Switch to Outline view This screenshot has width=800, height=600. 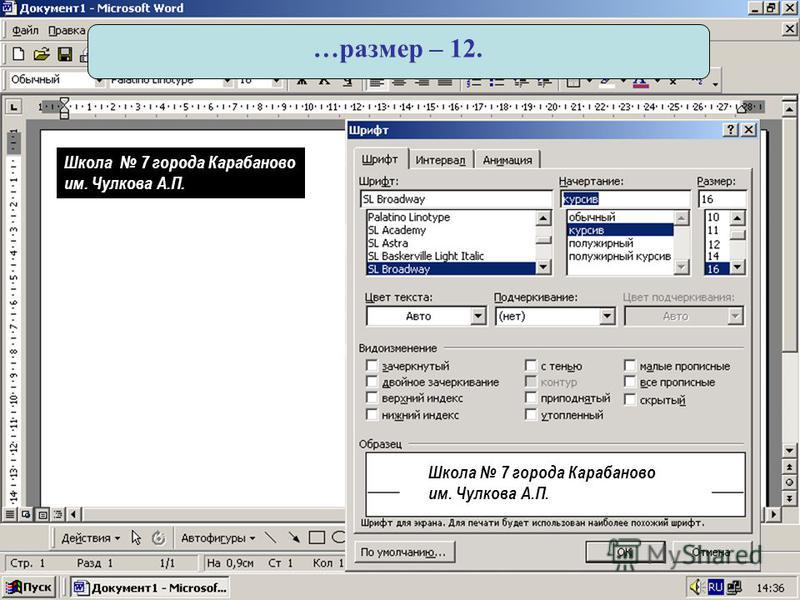tap(58, 514)
